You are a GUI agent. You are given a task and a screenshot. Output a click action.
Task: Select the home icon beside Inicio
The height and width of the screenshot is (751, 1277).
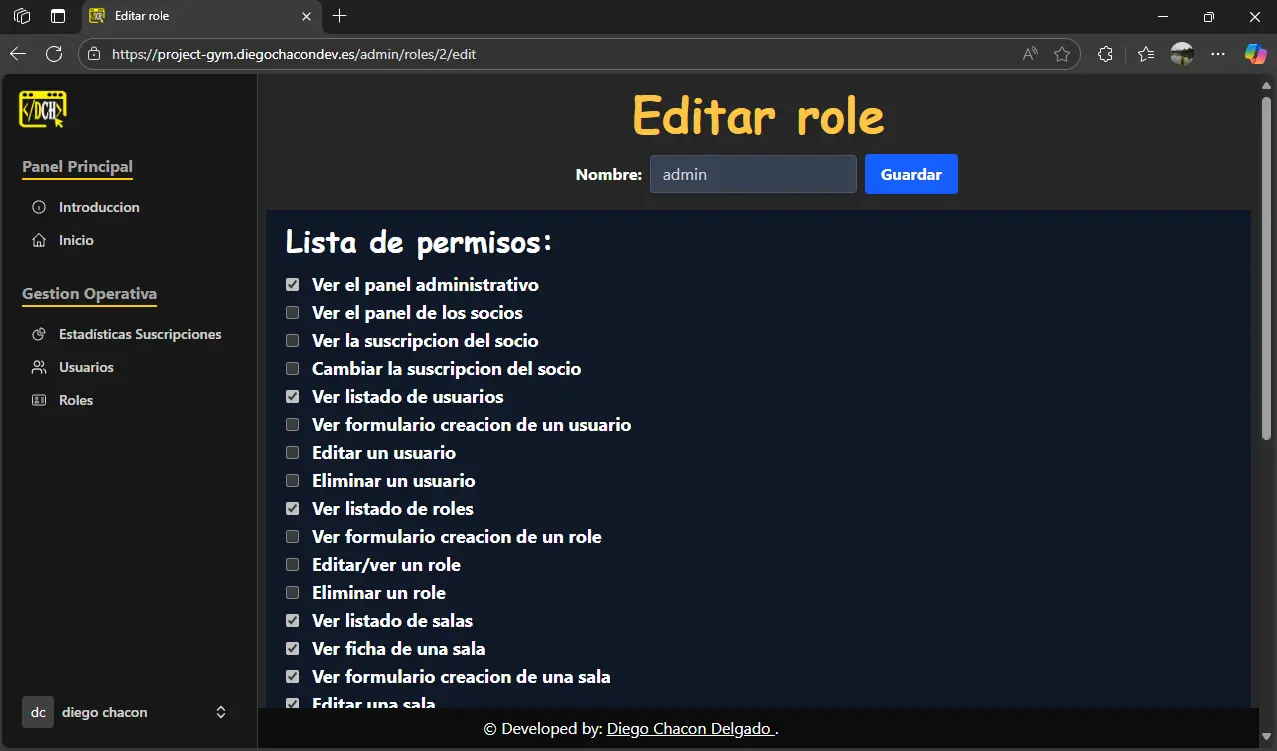[x=38, y=240]
